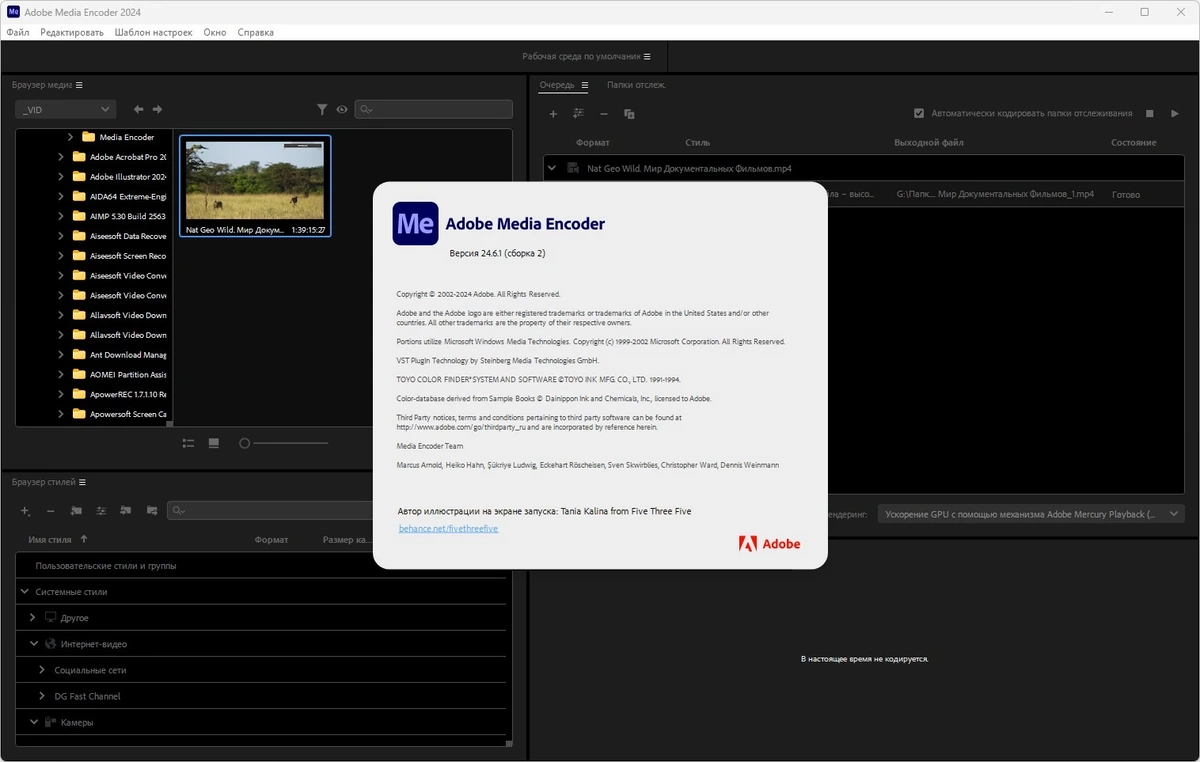
Task: Expand the DG Fast Channel group
Action: pyautogui.click(x=42, y=696)
